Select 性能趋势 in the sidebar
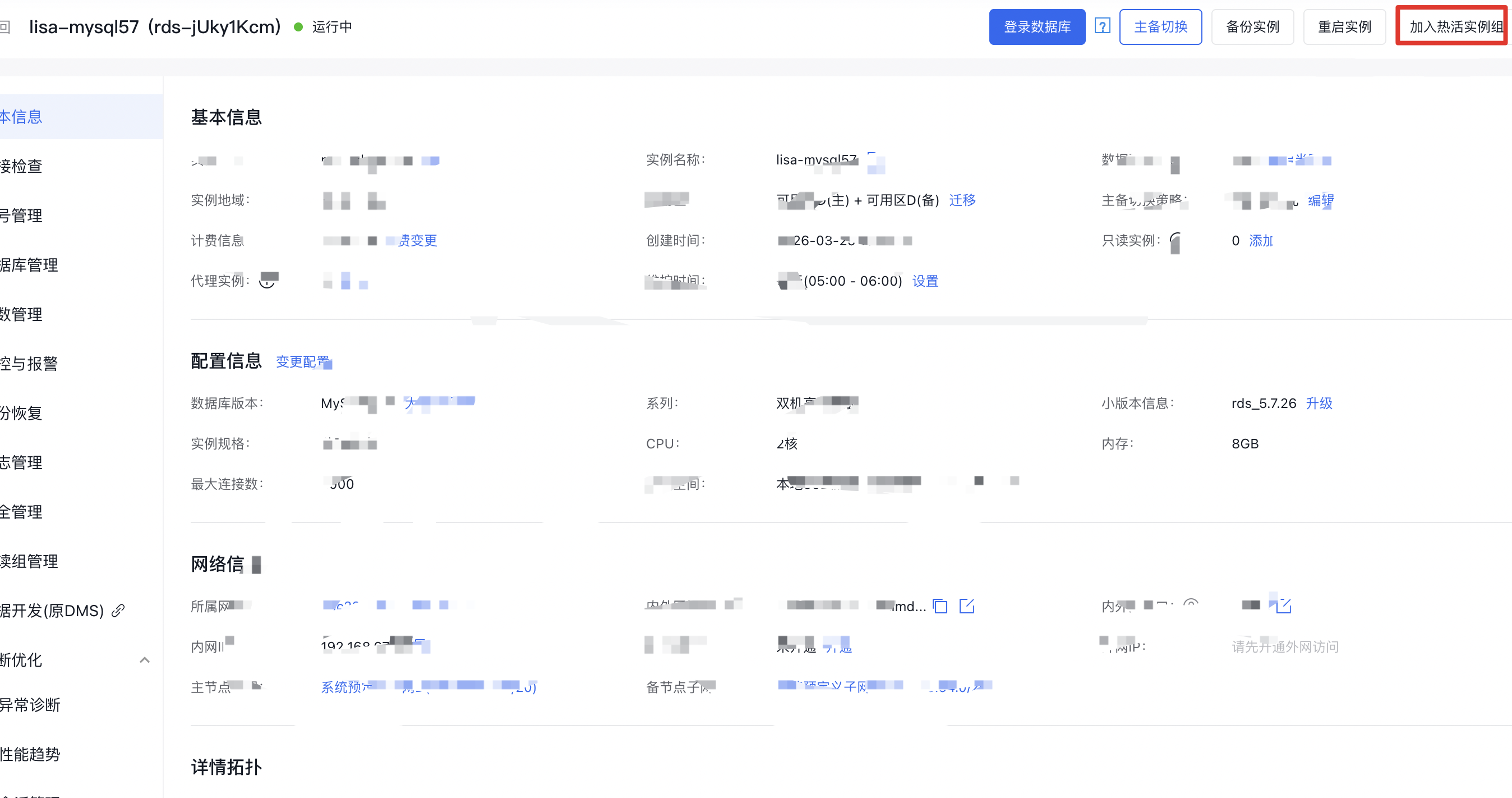Image resolution: width=1512 pixels, height=798 pixels. coord(30,754)
